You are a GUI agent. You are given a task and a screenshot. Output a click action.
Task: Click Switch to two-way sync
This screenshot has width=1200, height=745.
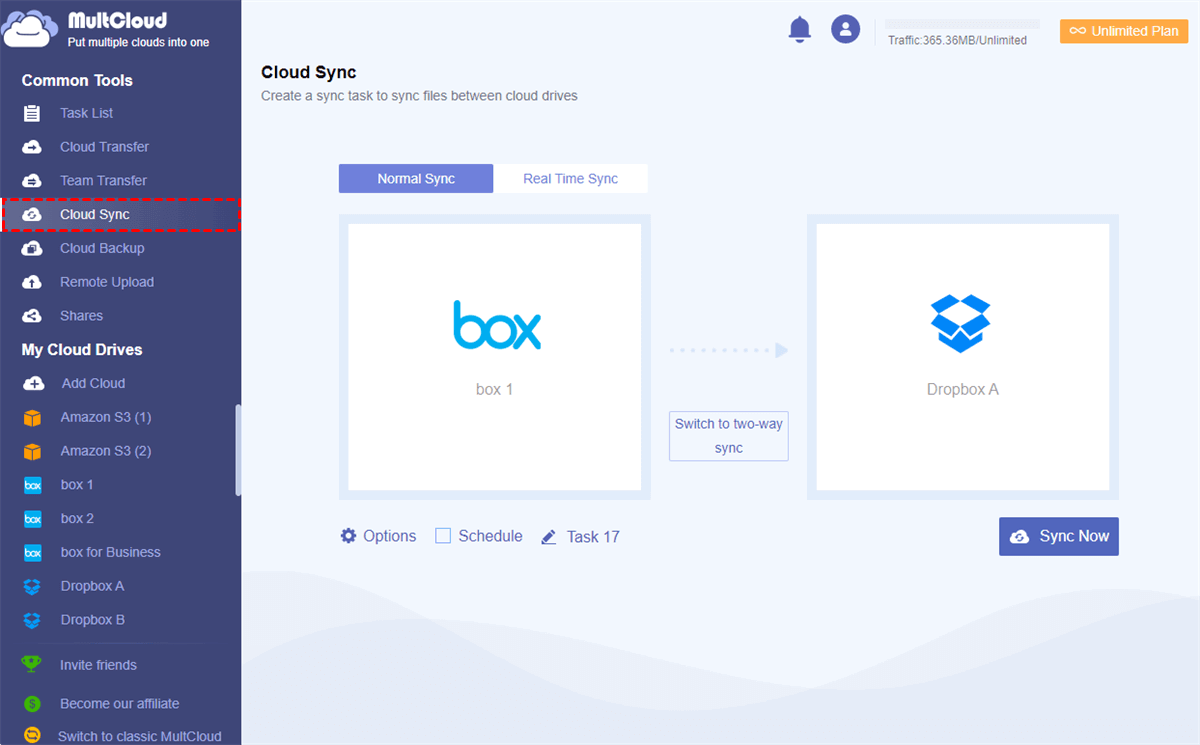click(729, 436)
